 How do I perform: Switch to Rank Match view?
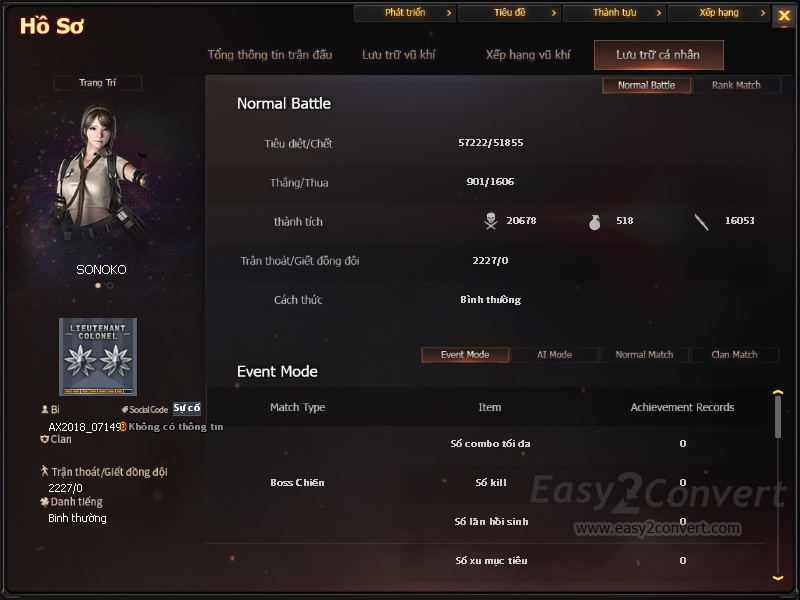coord(736,85)
